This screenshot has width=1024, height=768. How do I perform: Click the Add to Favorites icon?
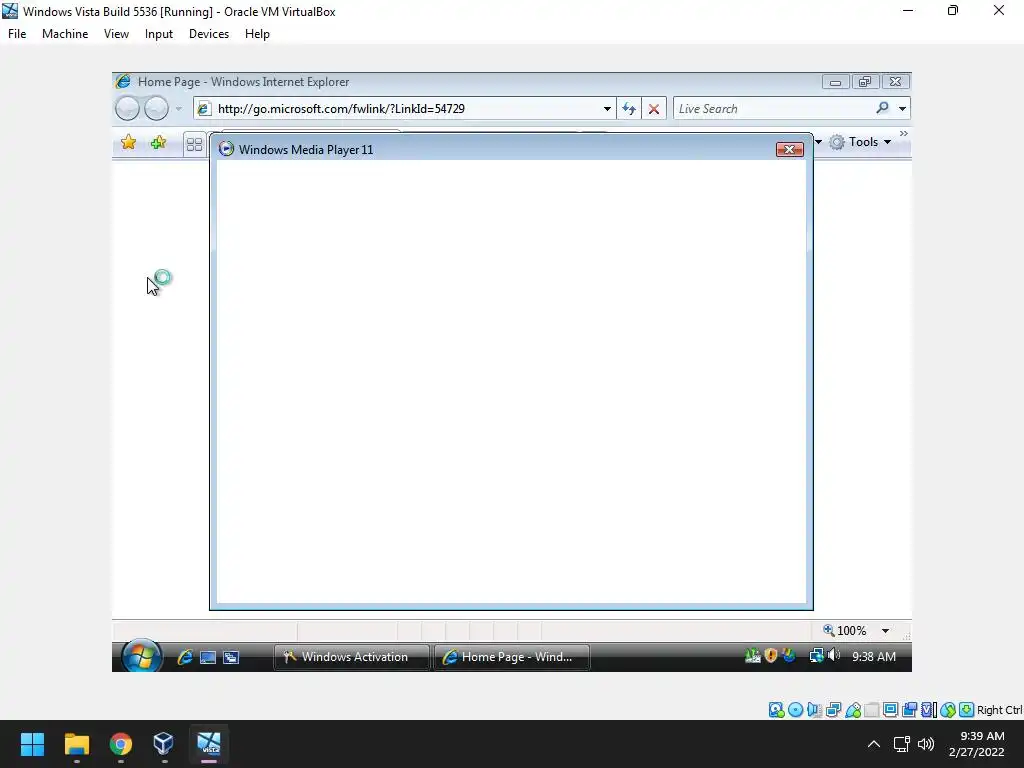158,142
